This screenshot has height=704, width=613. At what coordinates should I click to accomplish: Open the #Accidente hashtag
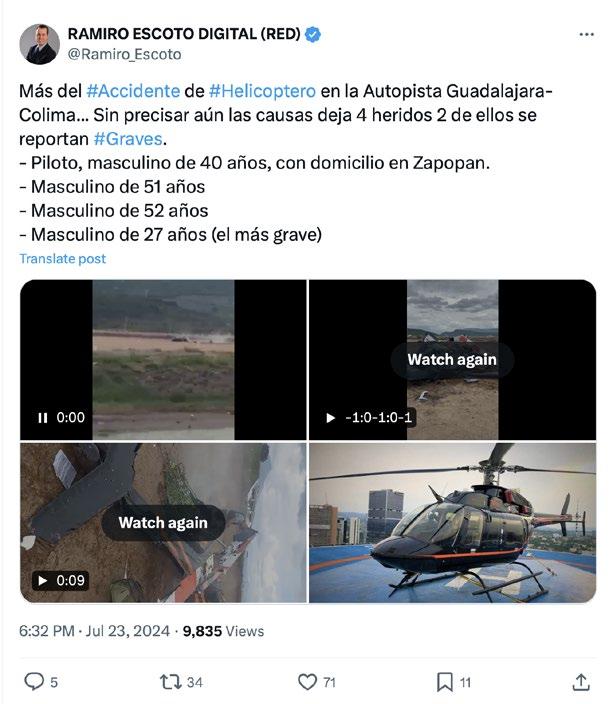(133, 91)
